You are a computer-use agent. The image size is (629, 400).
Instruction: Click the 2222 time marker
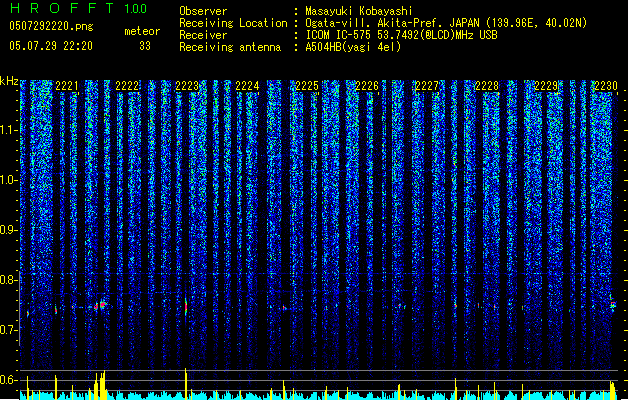(127, 86)
